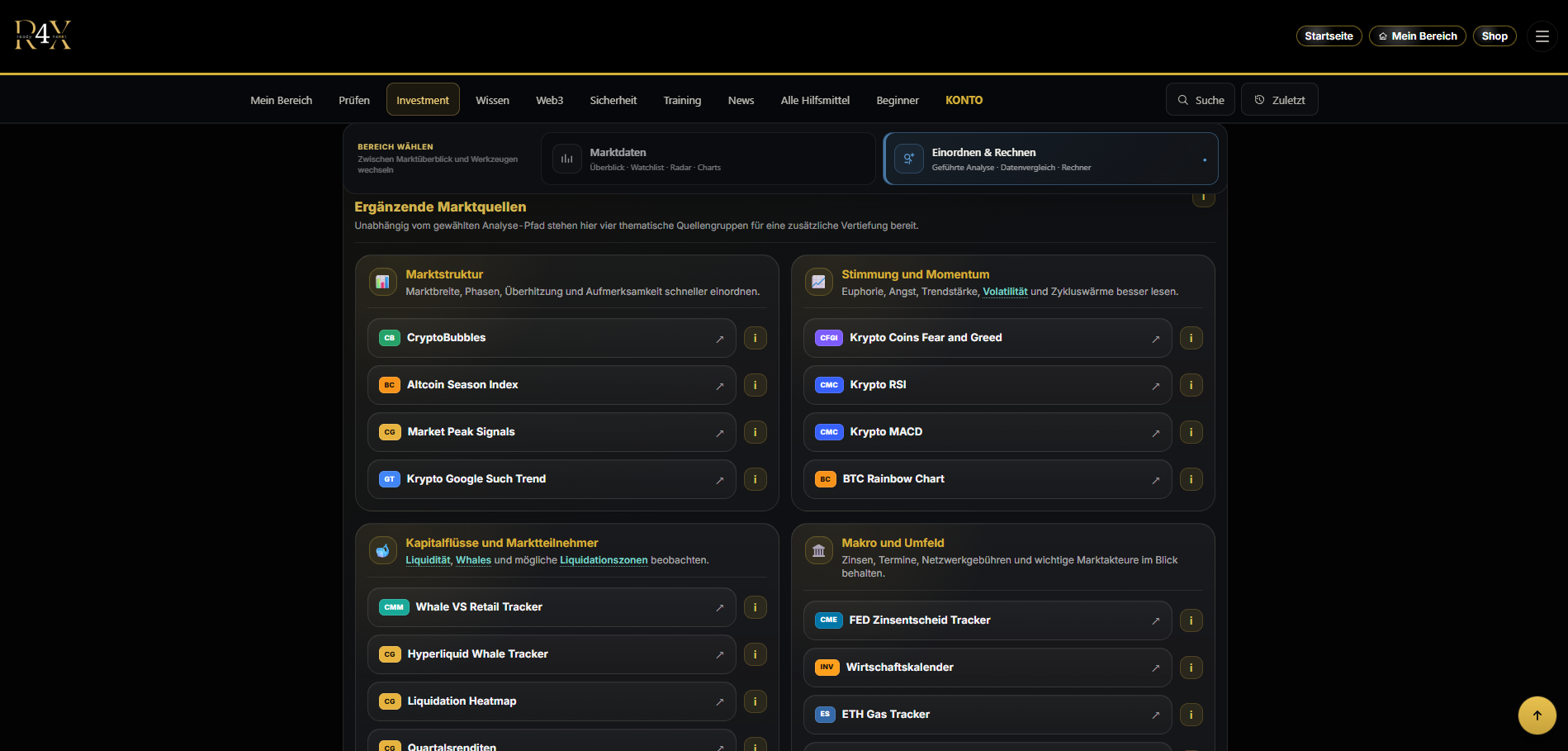Open the Web3 menu item

click(550, 100)
